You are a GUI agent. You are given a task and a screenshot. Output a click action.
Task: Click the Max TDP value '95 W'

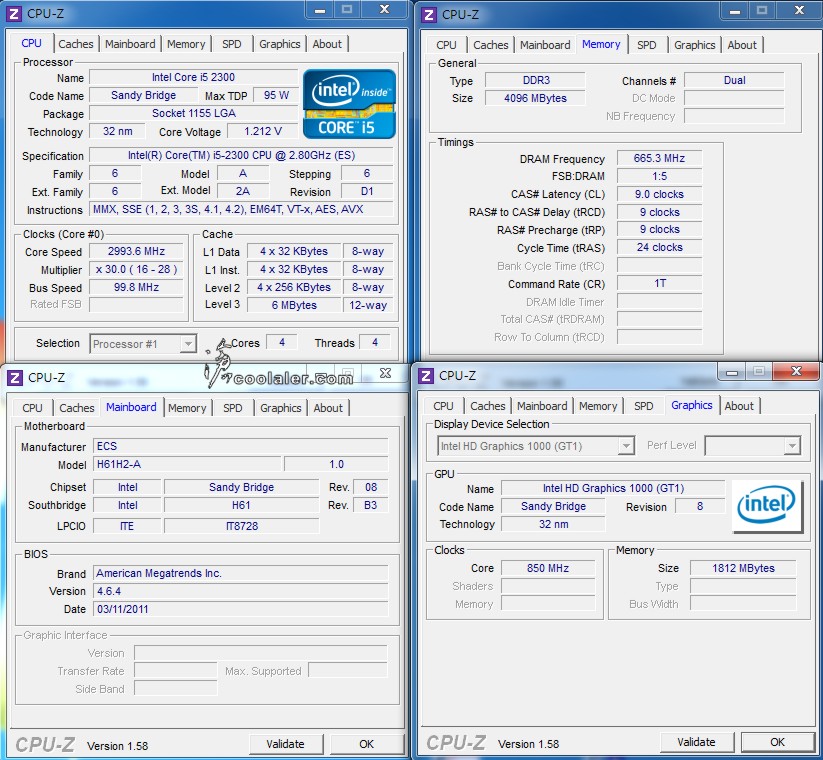[276, 96]
